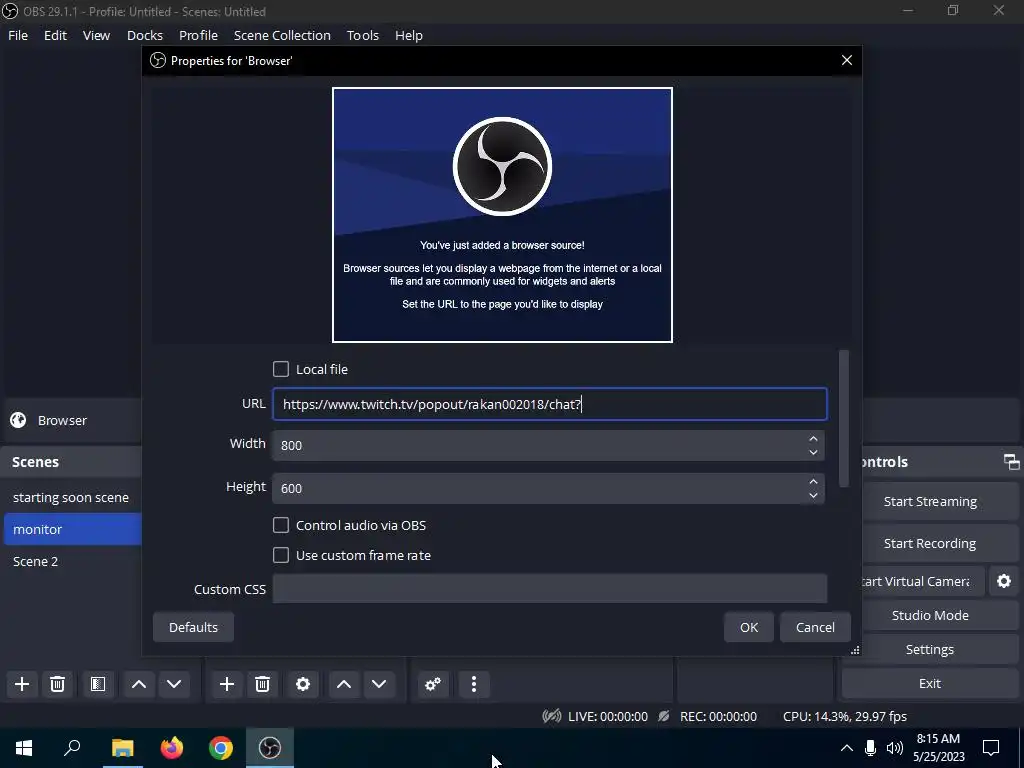
Task: Open the Edit menu
Action: pos(56,35)
